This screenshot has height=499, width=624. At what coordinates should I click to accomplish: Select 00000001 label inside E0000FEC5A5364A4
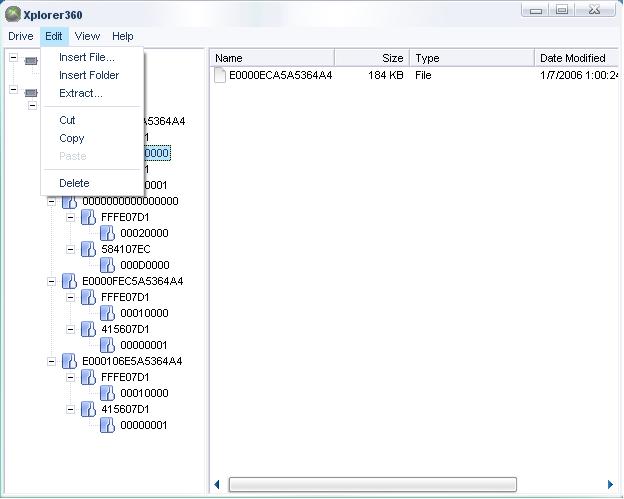click(144, 345)
